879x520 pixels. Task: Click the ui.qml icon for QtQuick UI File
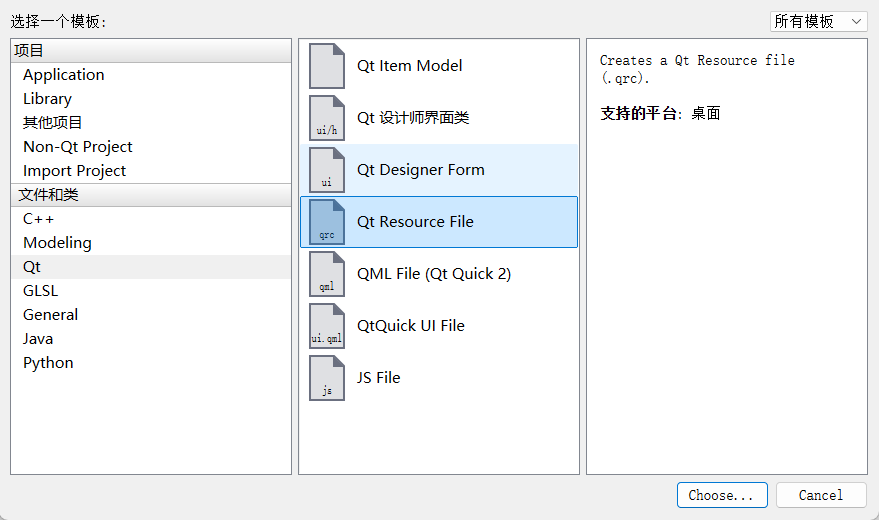pyautogui.click(x=327, y=326)
